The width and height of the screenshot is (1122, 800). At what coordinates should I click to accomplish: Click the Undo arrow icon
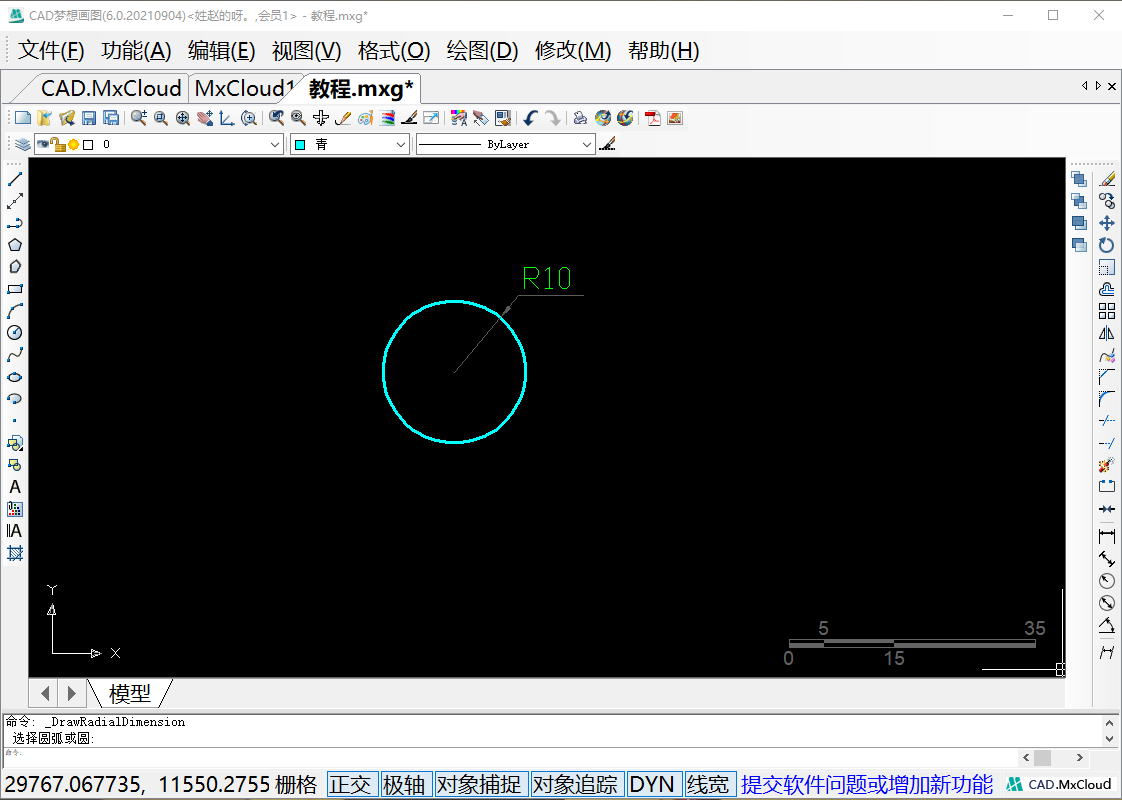click(530, 118)
